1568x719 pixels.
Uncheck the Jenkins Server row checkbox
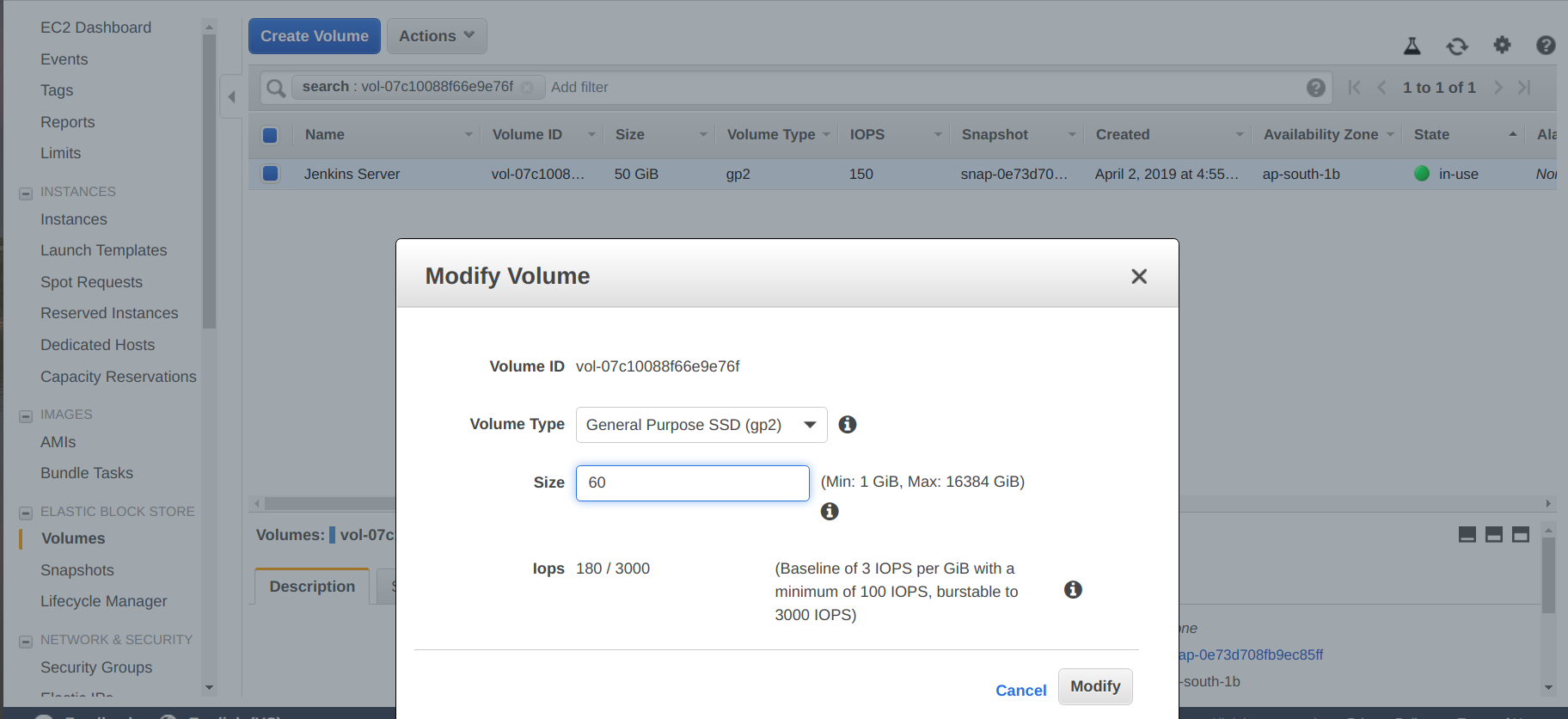(x=270, y=174)
